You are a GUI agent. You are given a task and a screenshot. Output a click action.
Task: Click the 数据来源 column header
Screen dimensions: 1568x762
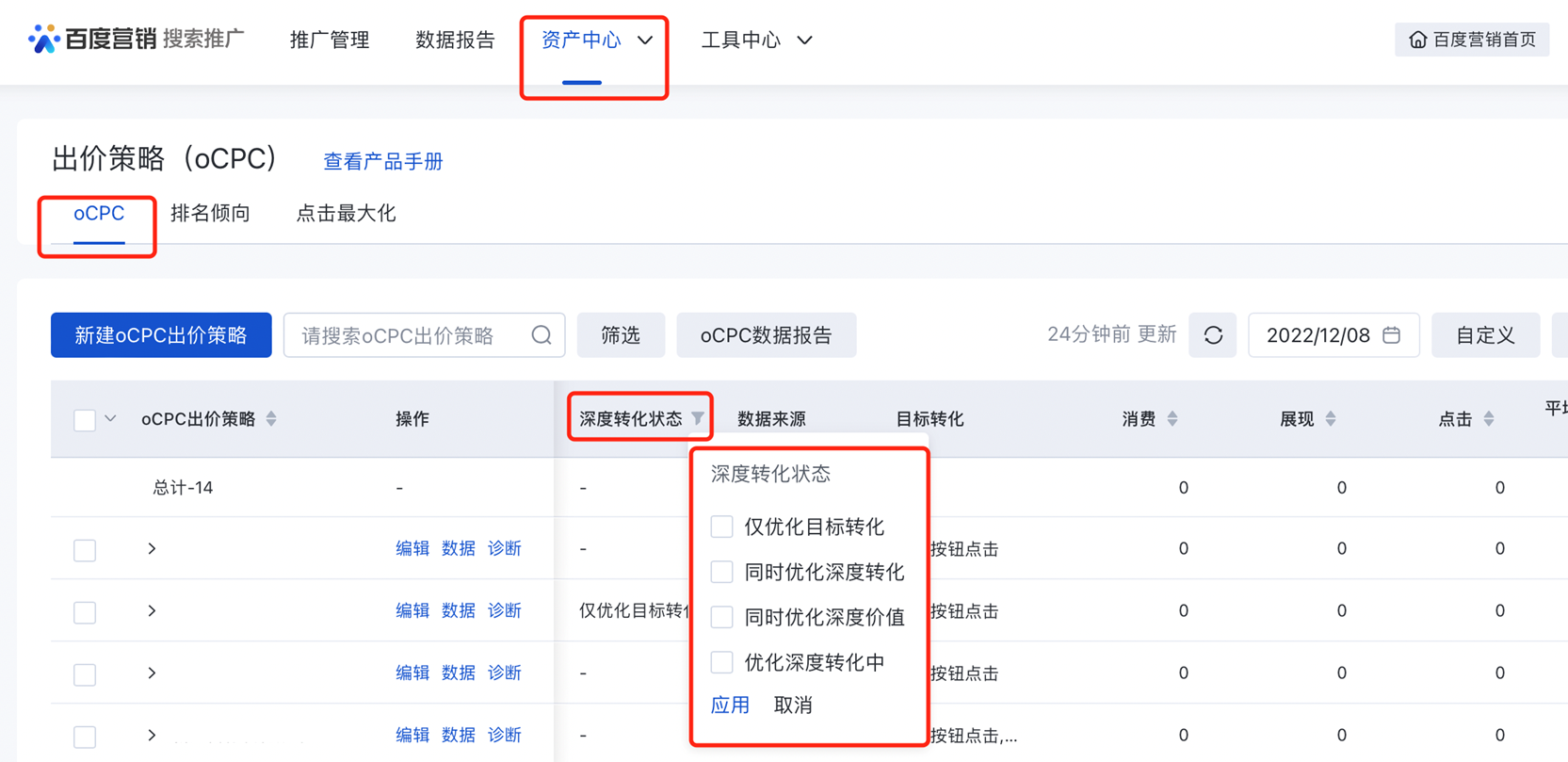(771, 419)
